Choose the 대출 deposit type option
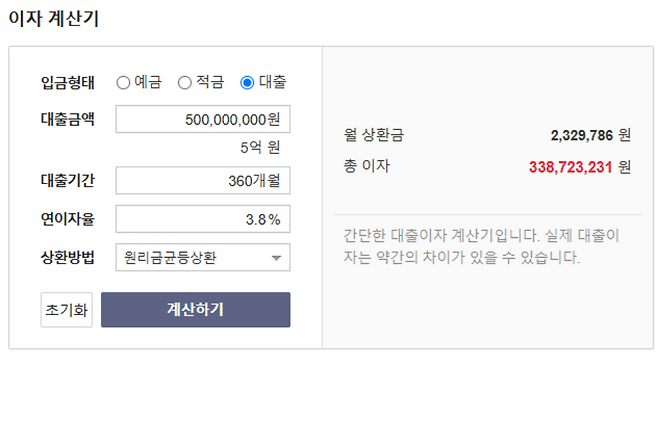The width and height of the screenshot is (658, 438). pos(247,82)
